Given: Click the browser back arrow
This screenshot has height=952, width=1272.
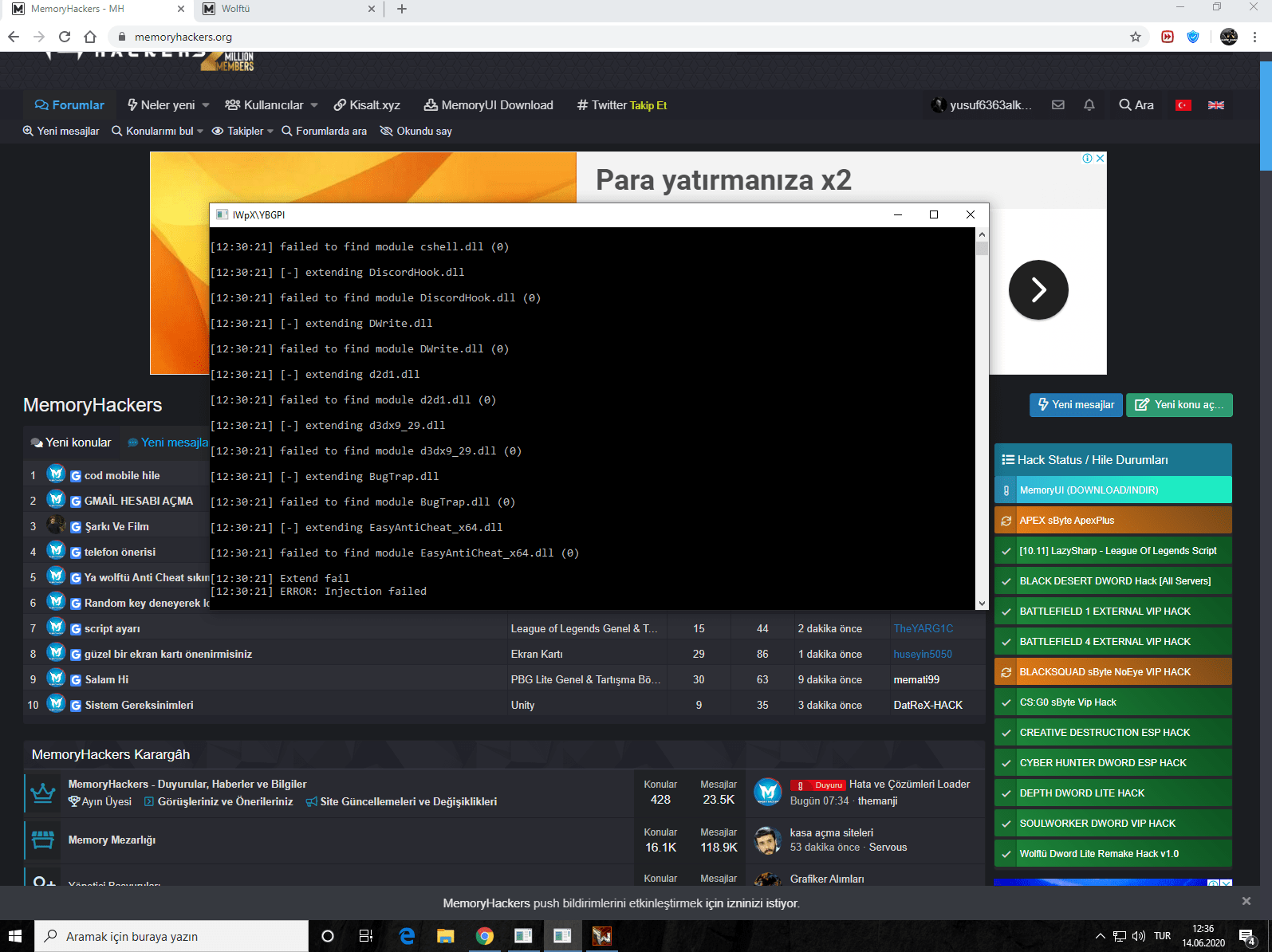Looking at the screenshot, I should [14, 37].
